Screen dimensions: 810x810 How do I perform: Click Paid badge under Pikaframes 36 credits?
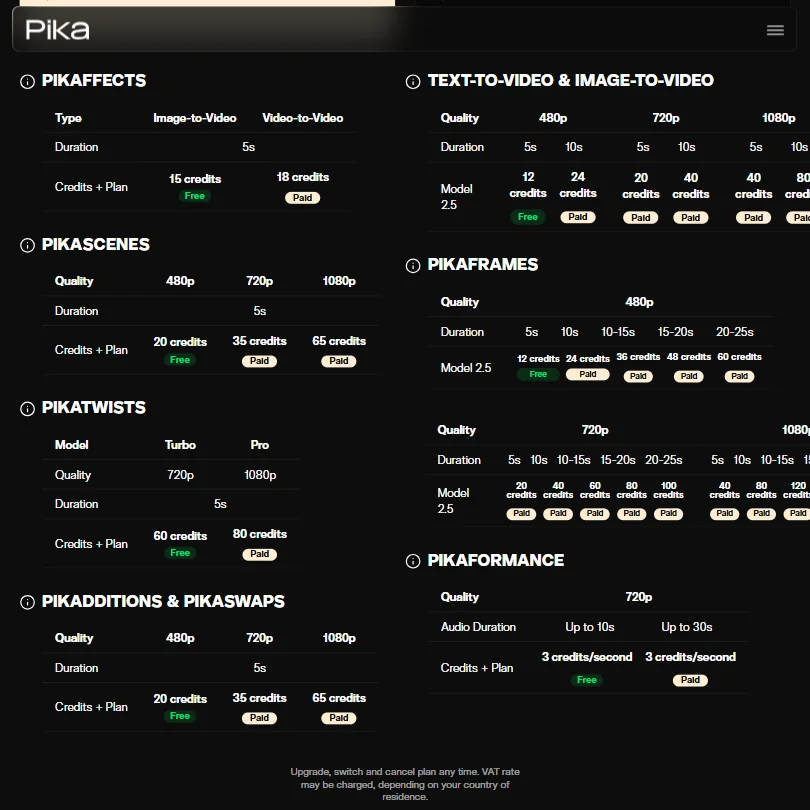638,376
